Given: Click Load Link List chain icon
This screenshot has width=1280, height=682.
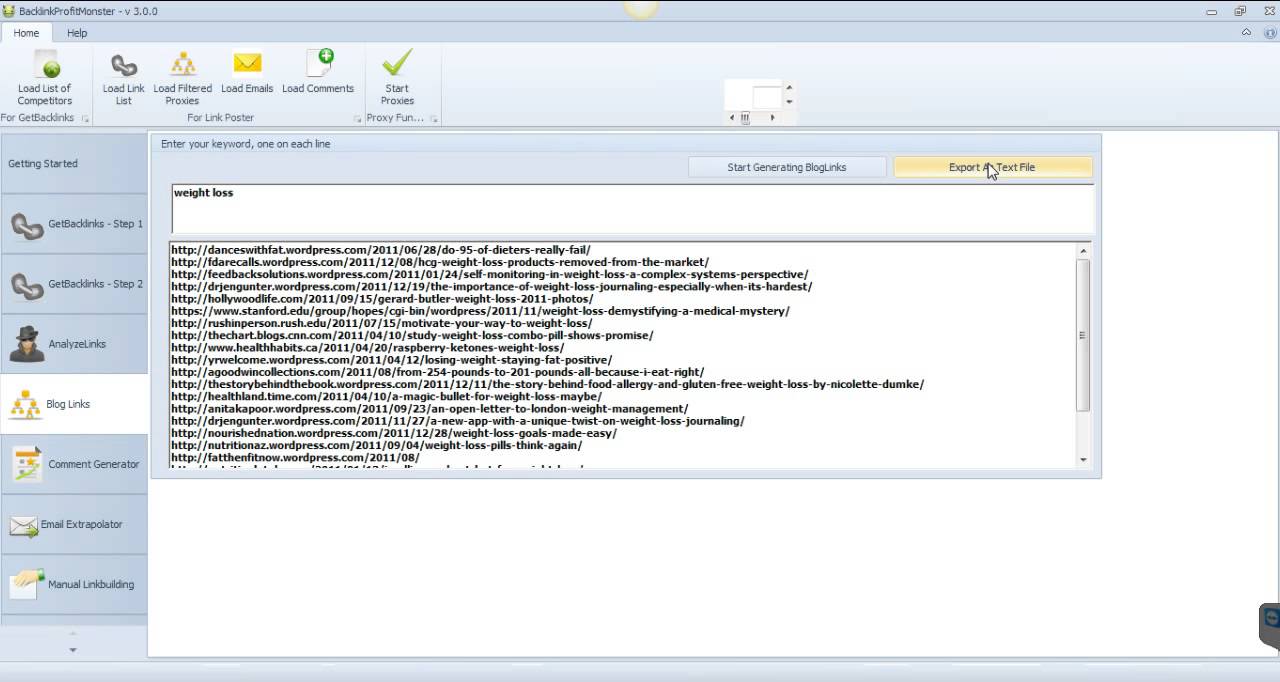Looking at the screenshot, I should [124, 66].
